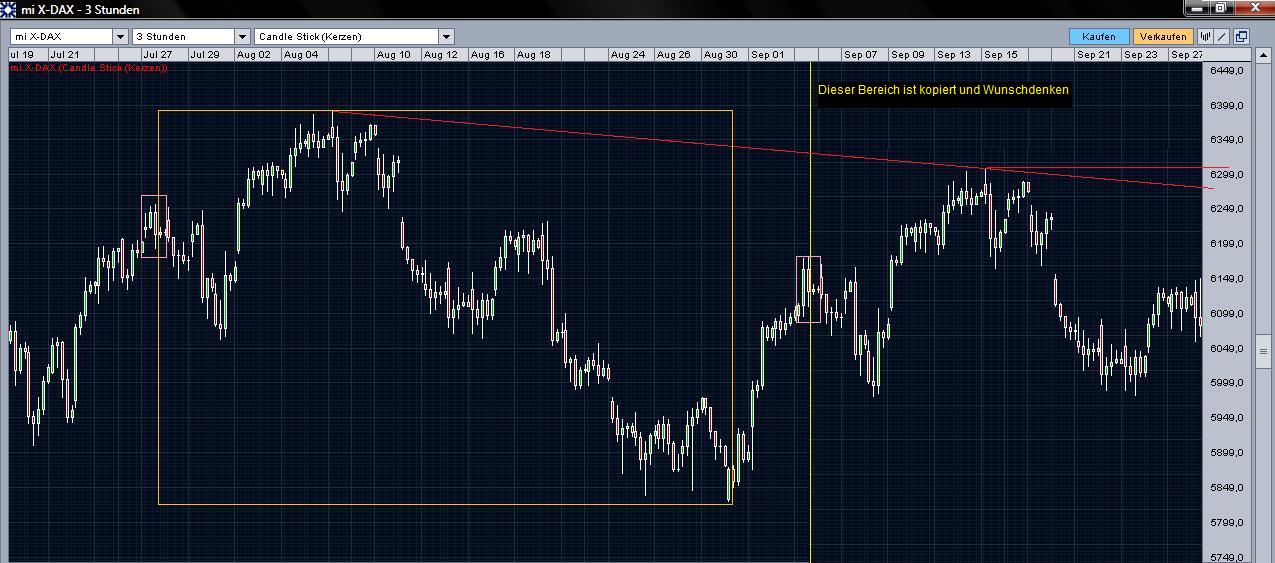Click the 6249,0 price label

(x=1226, y=209)
